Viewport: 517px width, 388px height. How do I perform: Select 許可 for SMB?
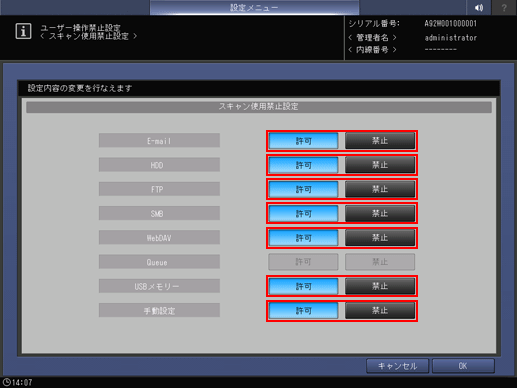click(303, 213)
